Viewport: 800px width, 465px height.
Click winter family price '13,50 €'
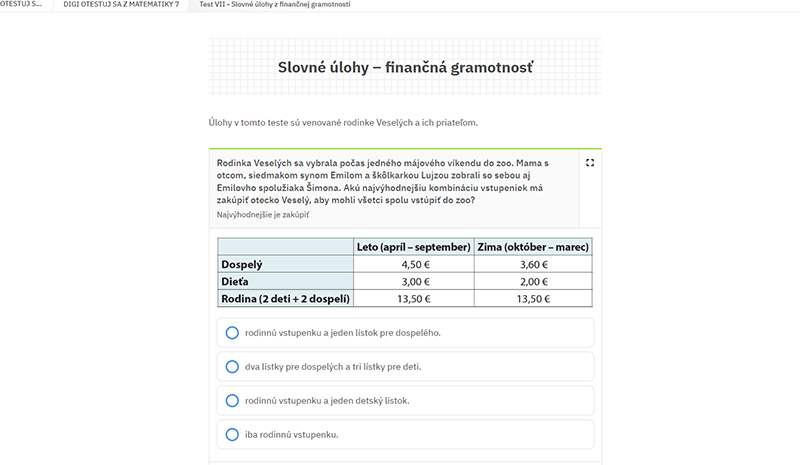[x=533, y=299]
